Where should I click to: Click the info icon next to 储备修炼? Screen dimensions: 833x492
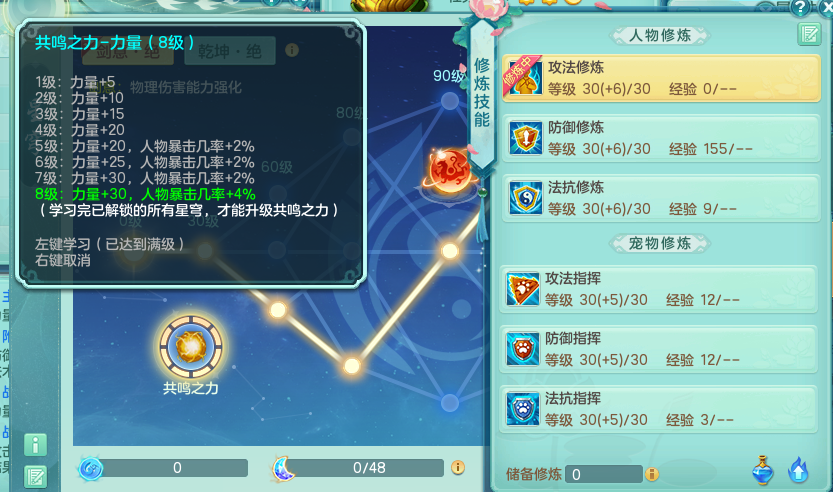[x=652, y=474]
